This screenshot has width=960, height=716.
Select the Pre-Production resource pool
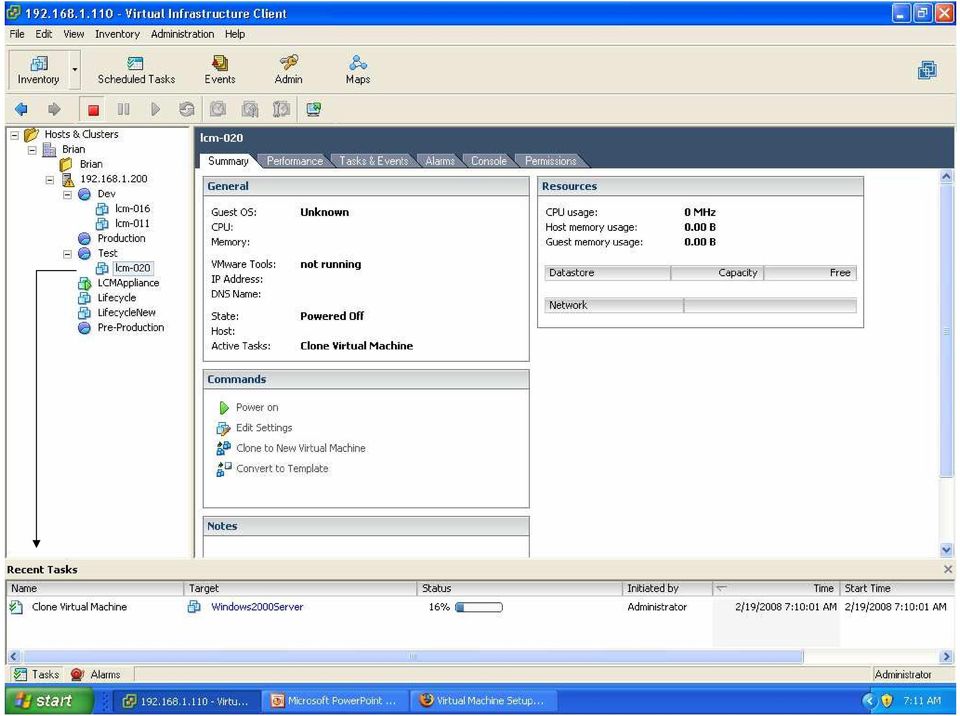pos(130,328)
